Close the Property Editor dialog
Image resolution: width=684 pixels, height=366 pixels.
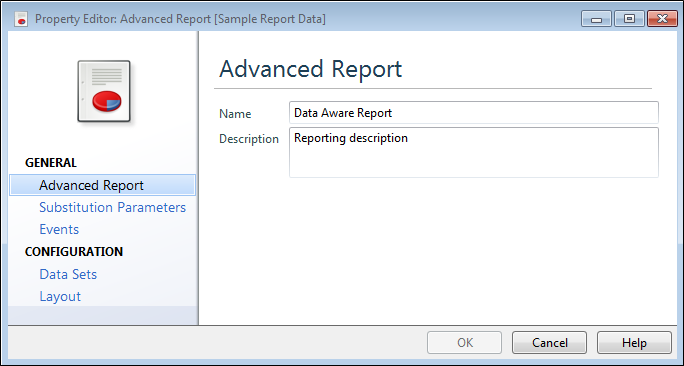pyautogui.click(x=663, y=19)
